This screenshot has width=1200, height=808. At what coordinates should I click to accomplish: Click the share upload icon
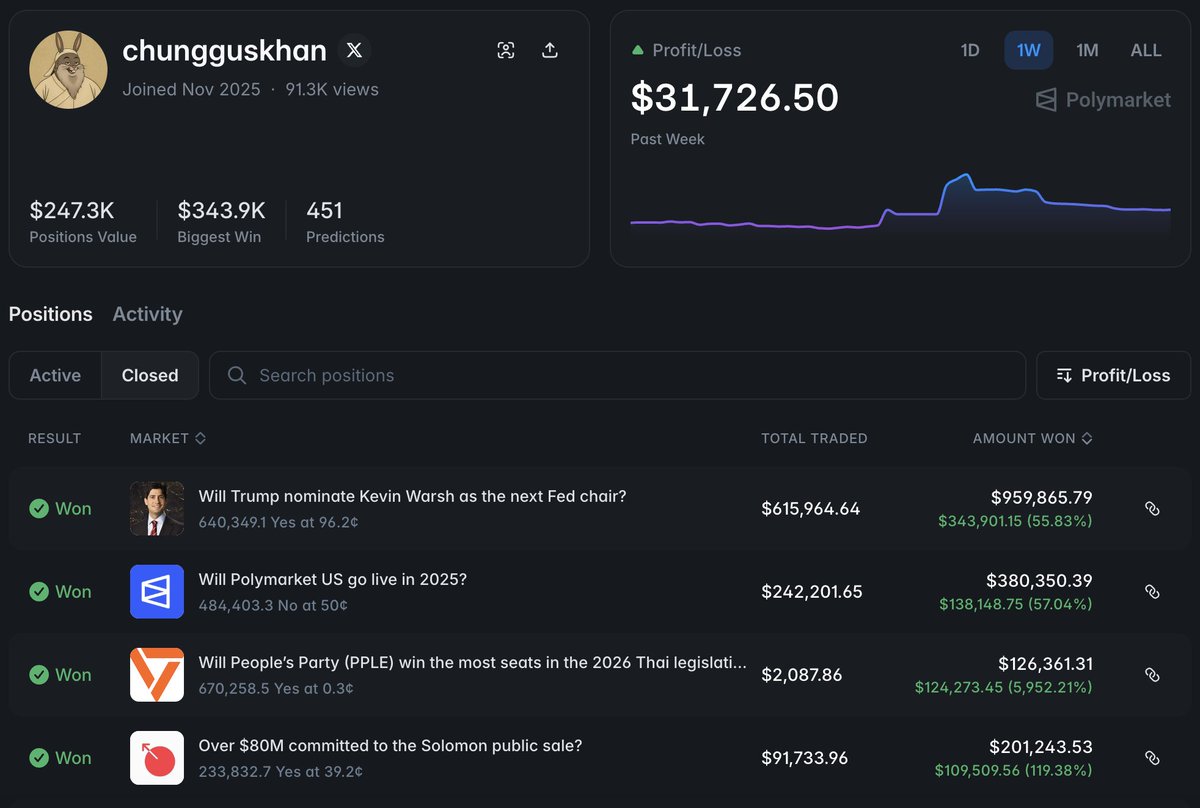click(x=550, y=51)
